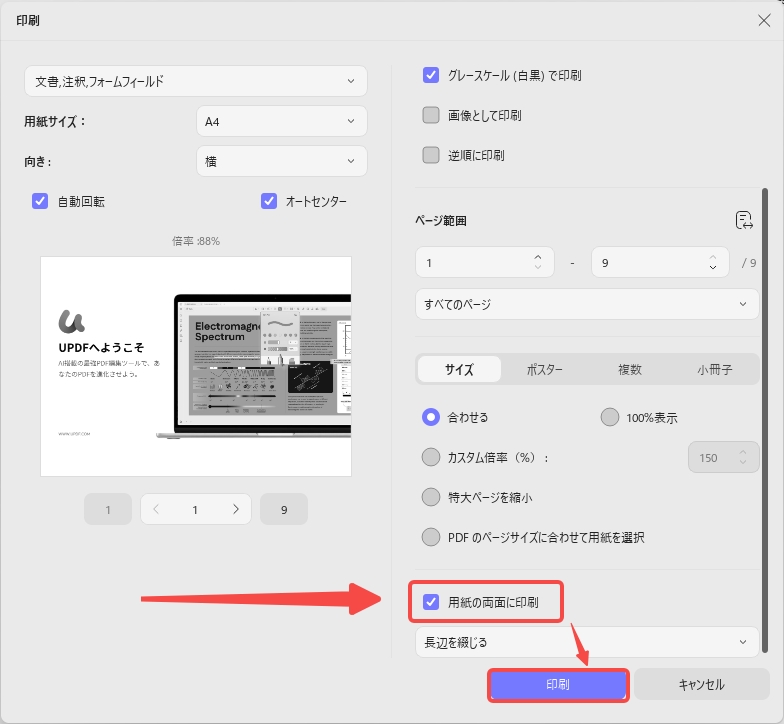Open 長辺を綴じる binding dropdown

coord(586,642)
